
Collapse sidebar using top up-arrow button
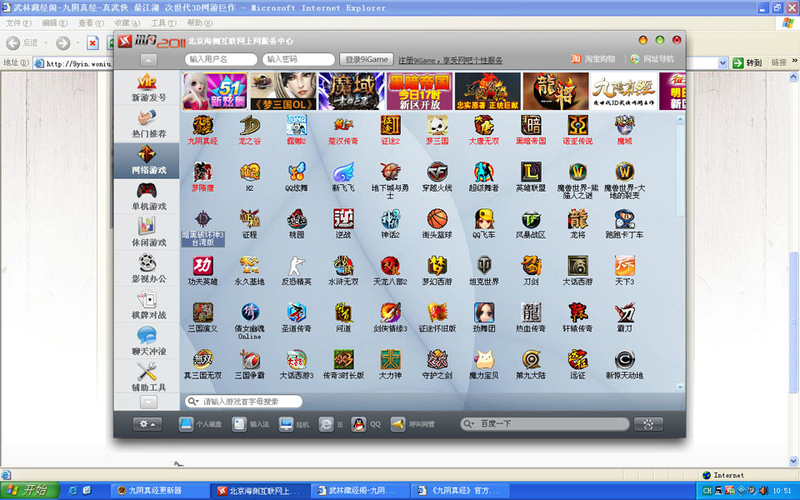click(148, 60)
